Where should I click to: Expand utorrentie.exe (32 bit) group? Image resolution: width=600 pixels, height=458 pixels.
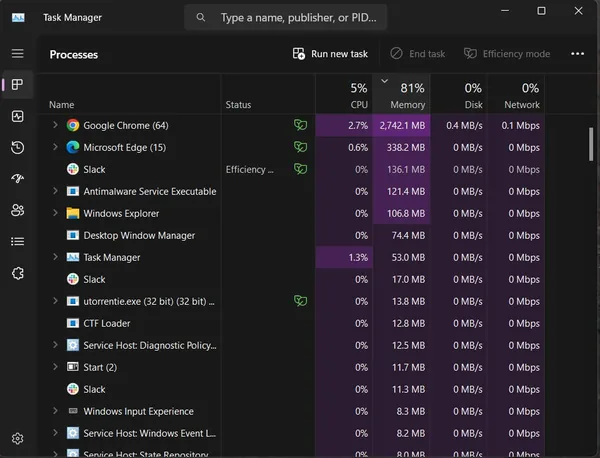(55, 301)
